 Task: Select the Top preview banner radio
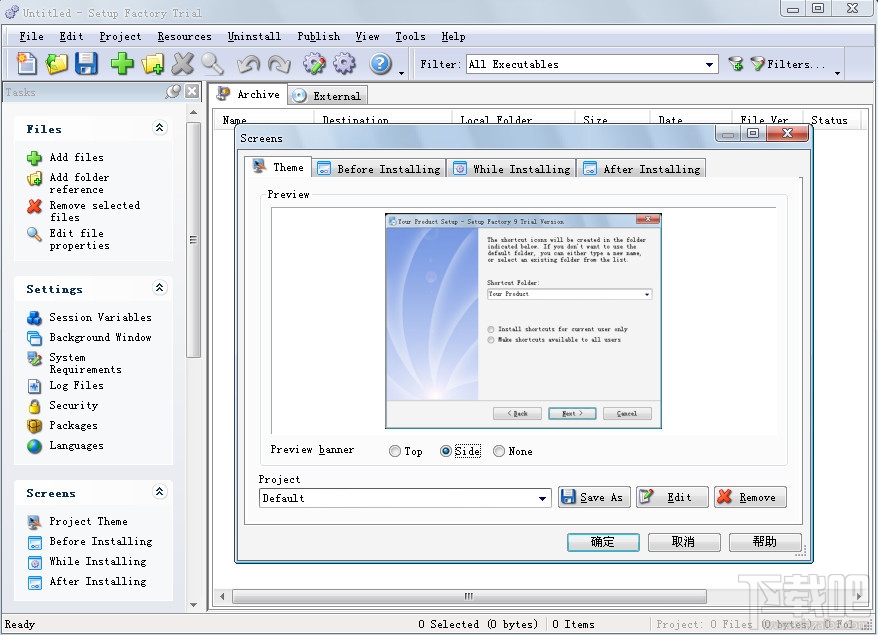(395, 451)
